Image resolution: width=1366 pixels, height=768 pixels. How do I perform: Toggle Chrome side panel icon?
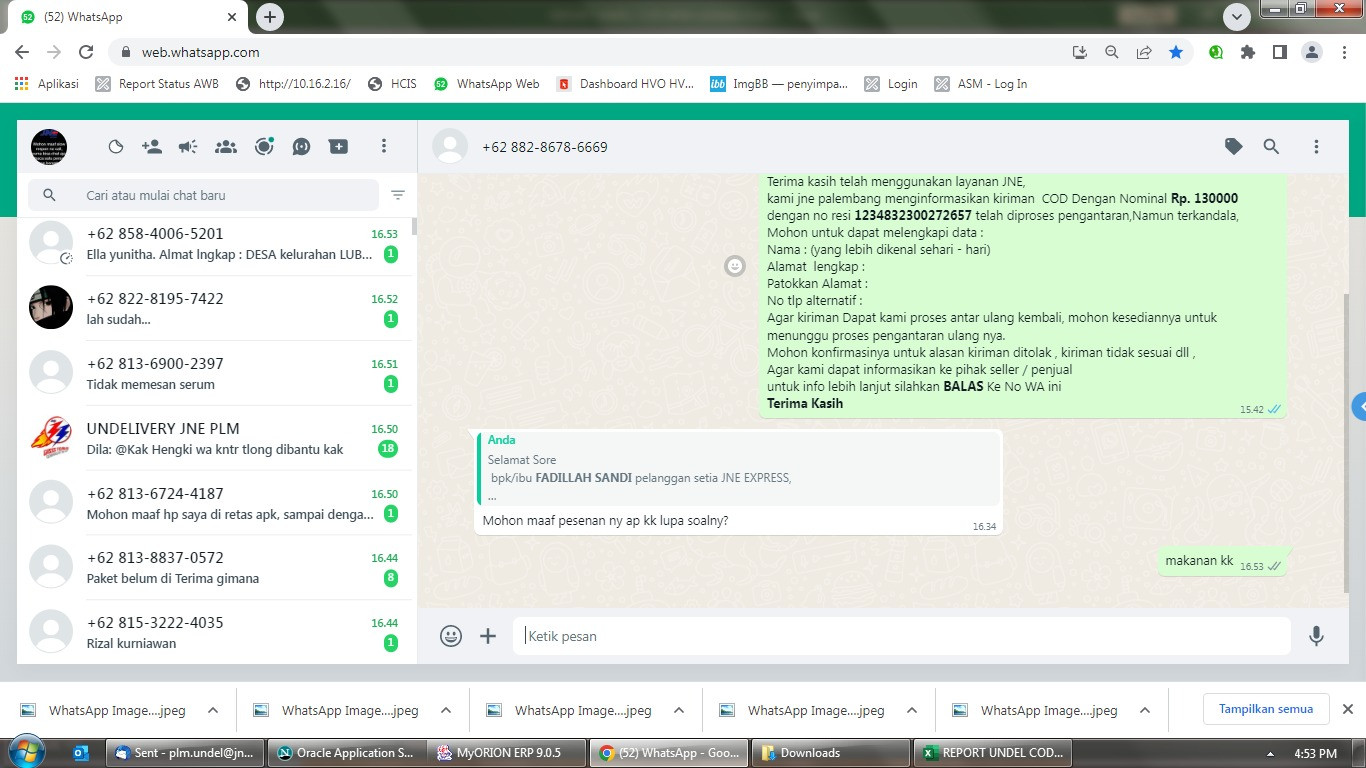[x=1279, y=52]
